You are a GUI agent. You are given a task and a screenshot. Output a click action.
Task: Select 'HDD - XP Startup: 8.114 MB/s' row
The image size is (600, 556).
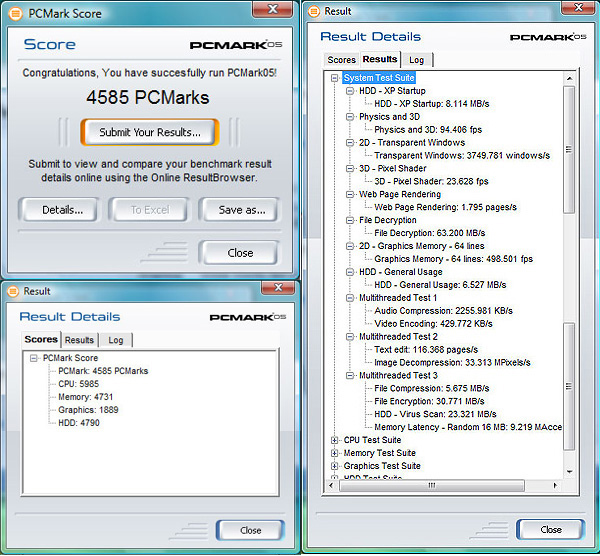[432, 104]
